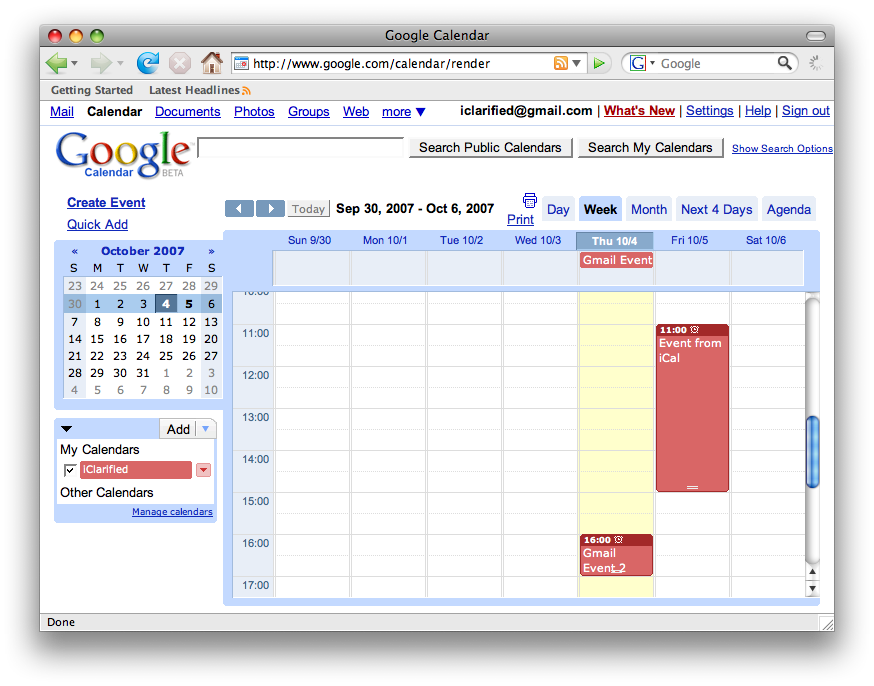The width and height of the screenshot is (874, 686).
Task: Click the search magnifier icon in browser toolbar
Action: coord(784,62)
